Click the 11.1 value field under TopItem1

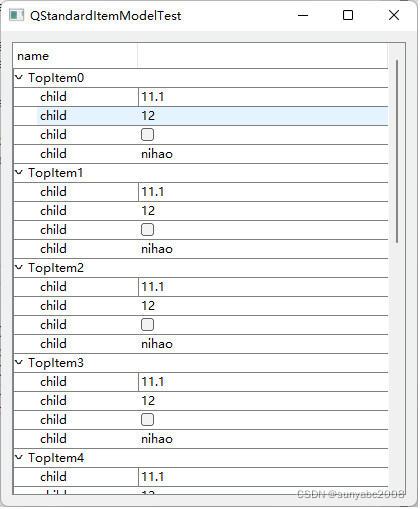tap(263, 192)
